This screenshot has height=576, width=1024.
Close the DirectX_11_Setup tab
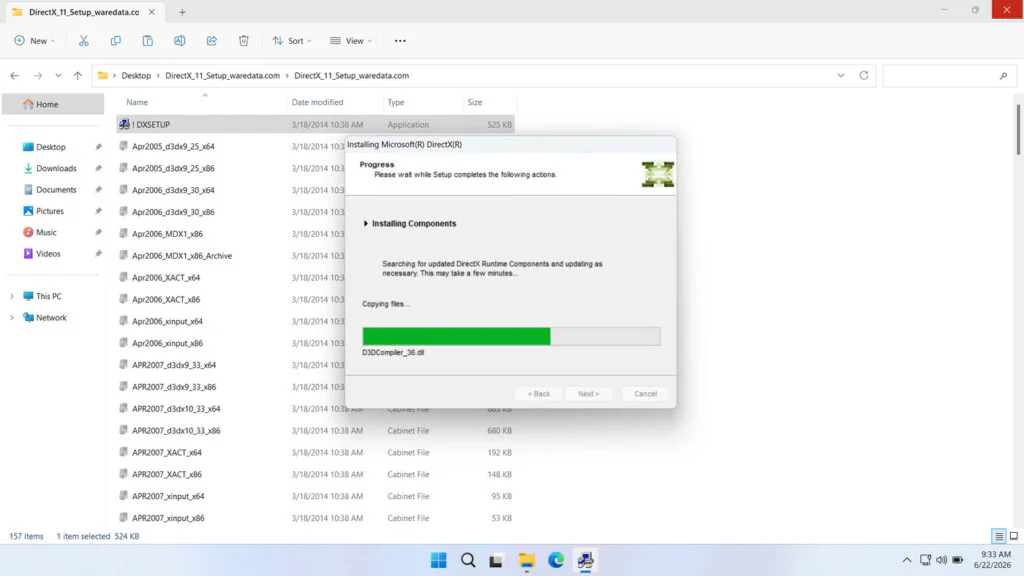coord(152,12)
